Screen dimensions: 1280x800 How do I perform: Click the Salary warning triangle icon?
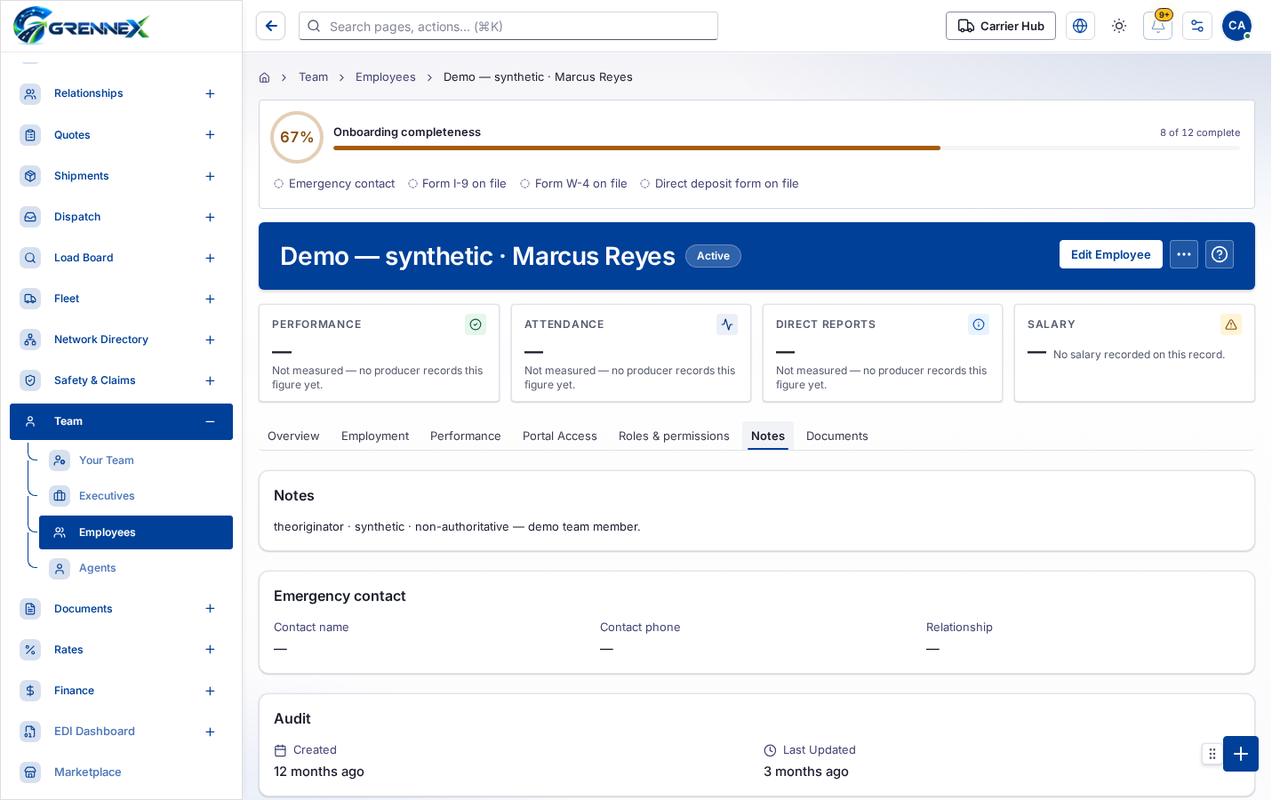(x=1231, y=324)
